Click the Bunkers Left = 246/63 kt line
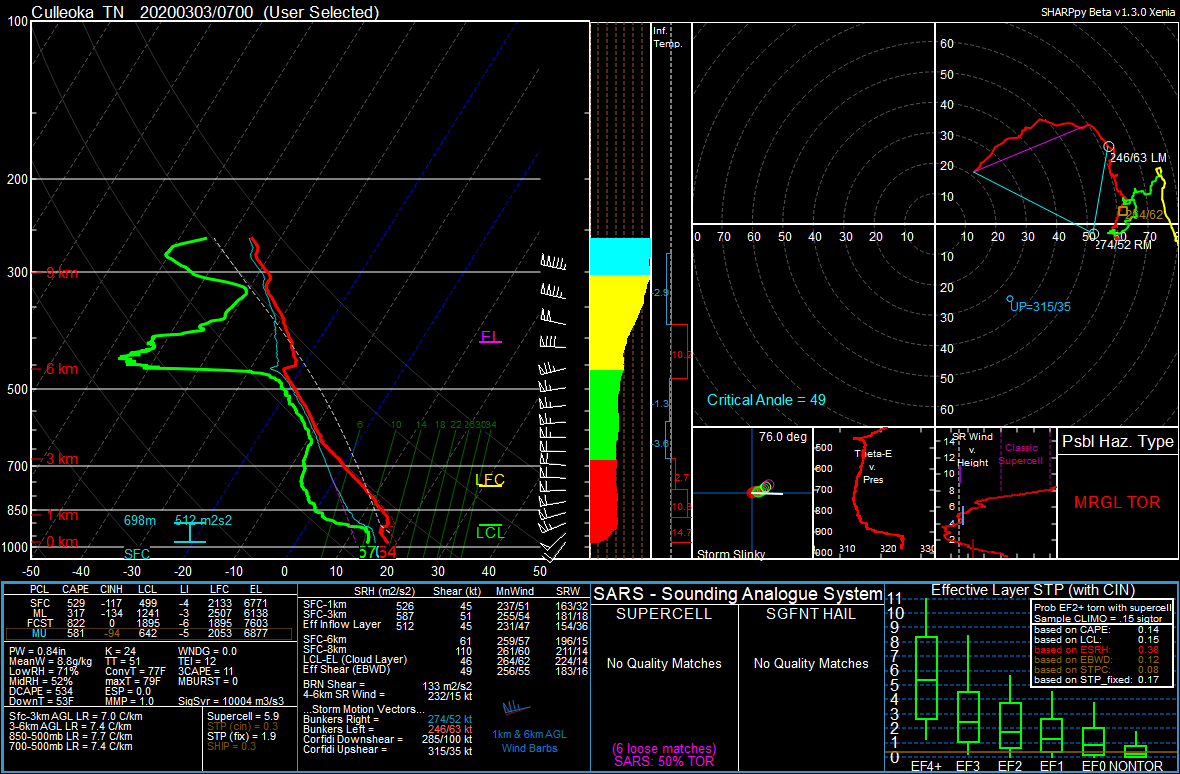This screenshot has height=774, width=1180. pos(388,729)
